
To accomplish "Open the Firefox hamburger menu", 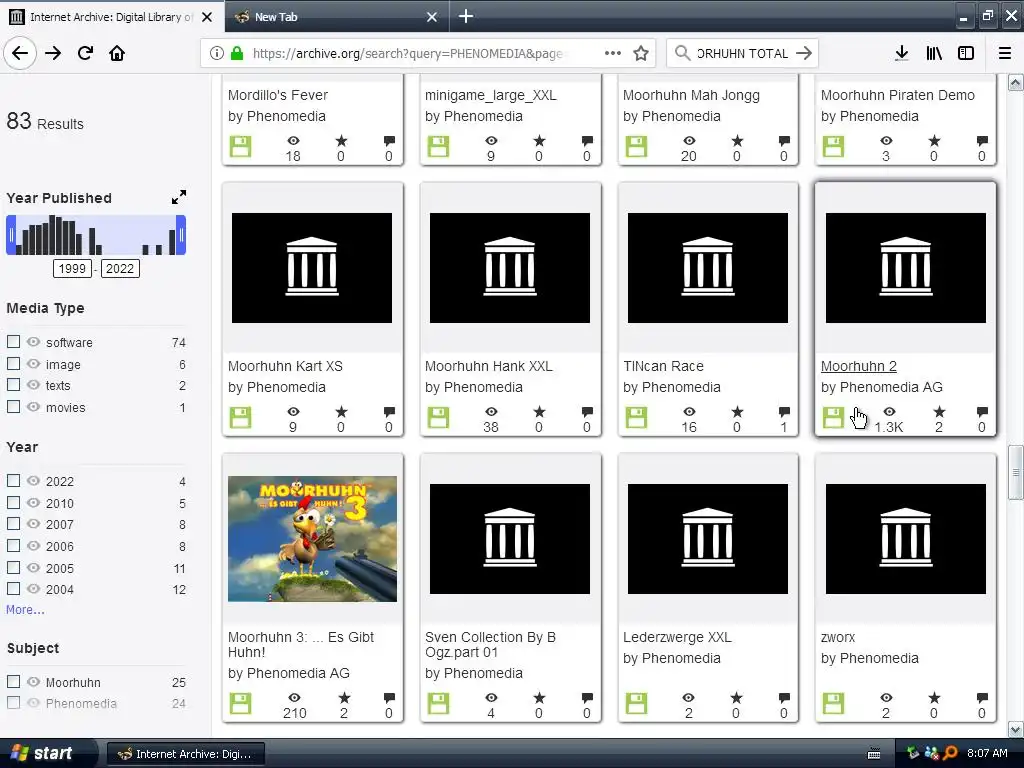I will pyautogui.click(x=1005, y=53).
